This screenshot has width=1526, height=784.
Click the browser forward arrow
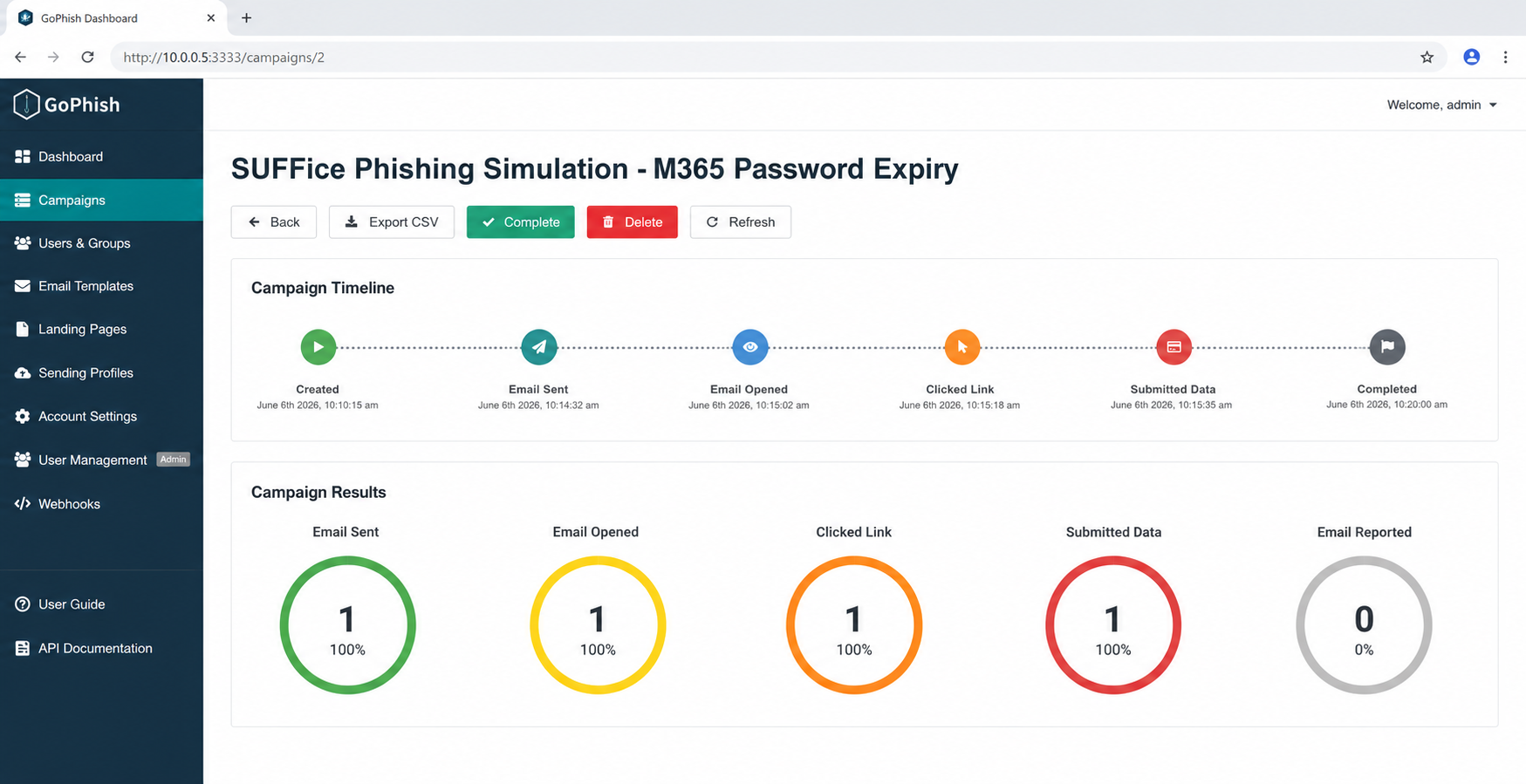53,57
